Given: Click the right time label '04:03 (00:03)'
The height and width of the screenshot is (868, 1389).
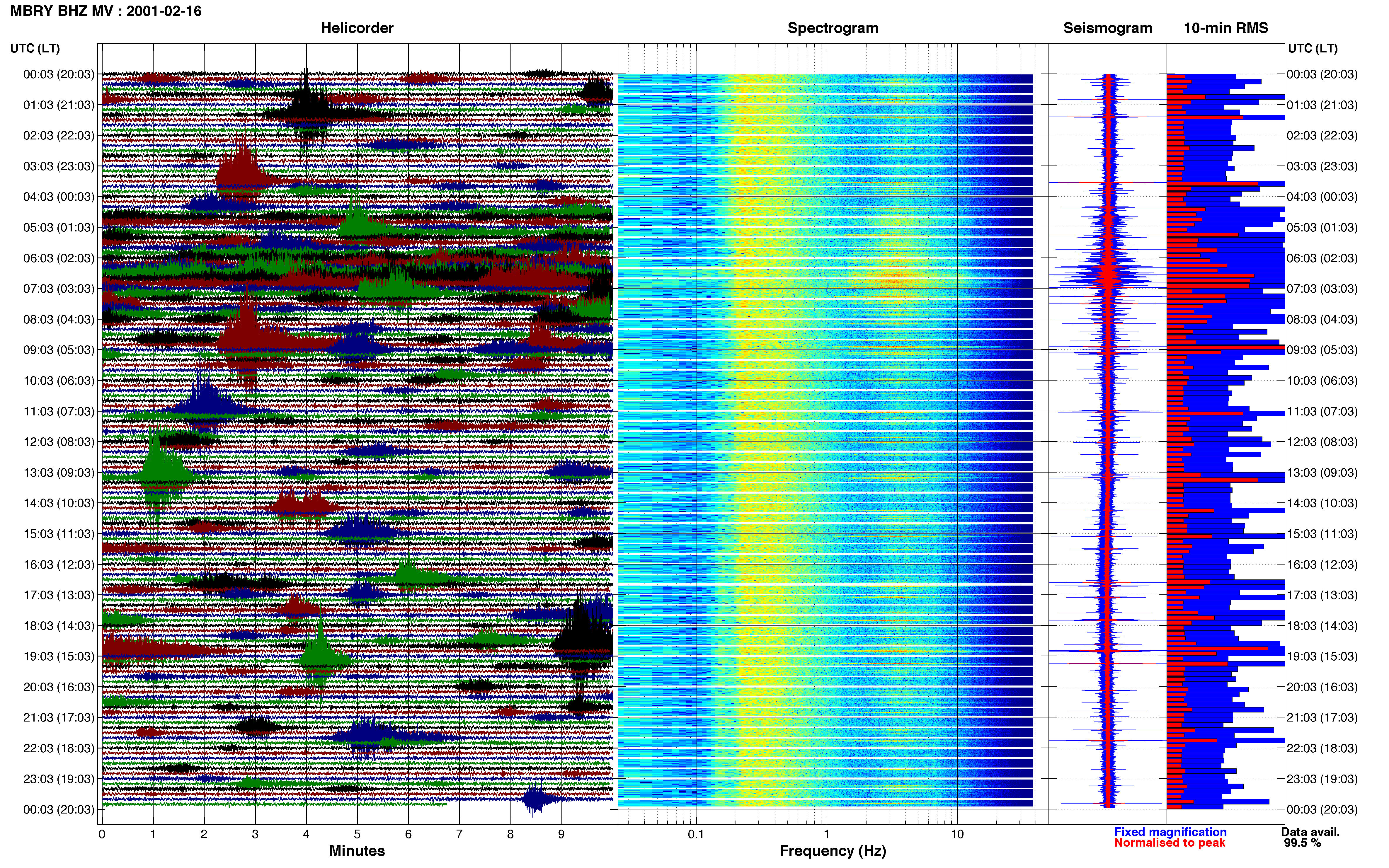Looking at the screenshot, I should (x=1322, y=197).
